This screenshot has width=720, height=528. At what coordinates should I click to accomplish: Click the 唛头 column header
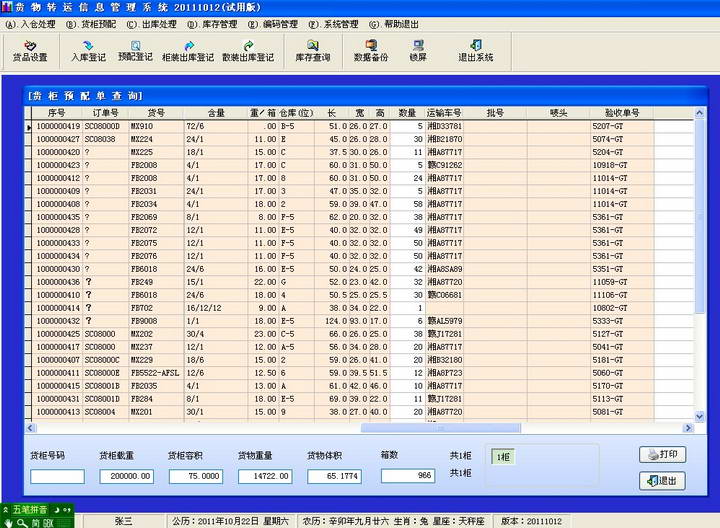pyautogui.click(x=558, y=112)
